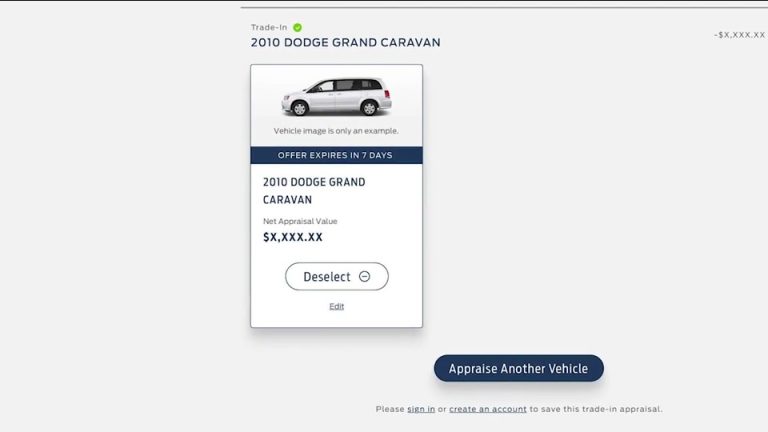Follow the sign in link
The image size is (768, 432).
421,409
